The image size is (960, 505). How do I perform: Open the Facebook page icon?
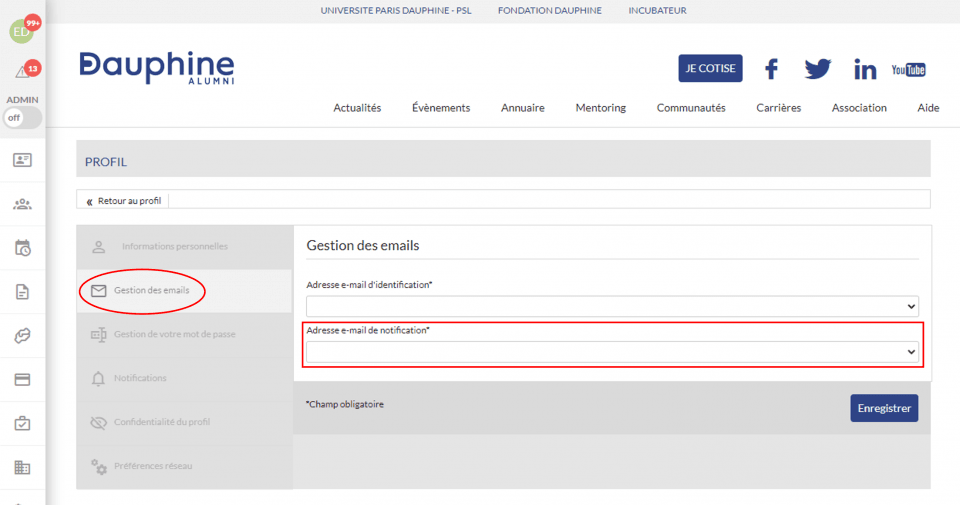tap(771, 69)
